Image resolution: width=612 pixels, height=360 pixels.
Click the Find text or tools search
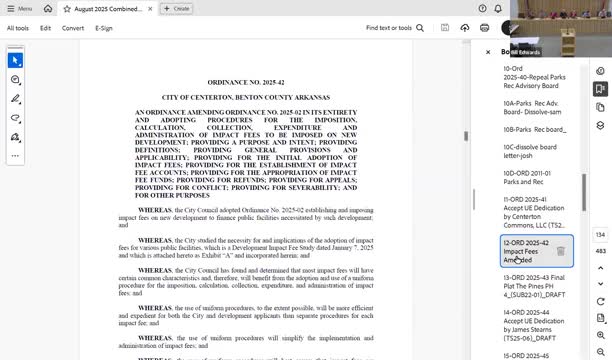coord(395,28)
